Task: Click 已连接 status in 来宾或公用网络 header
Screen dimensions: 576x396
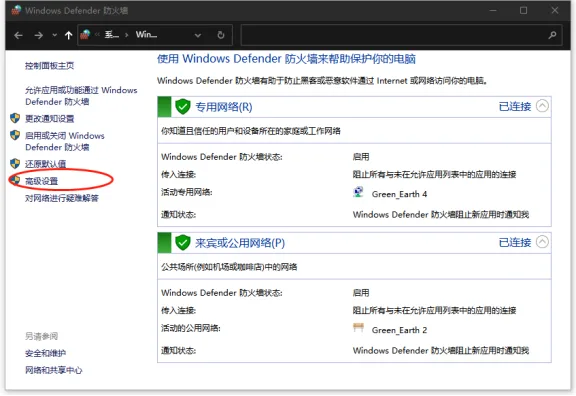Action: pyautogui.click(x=515, y=242)
